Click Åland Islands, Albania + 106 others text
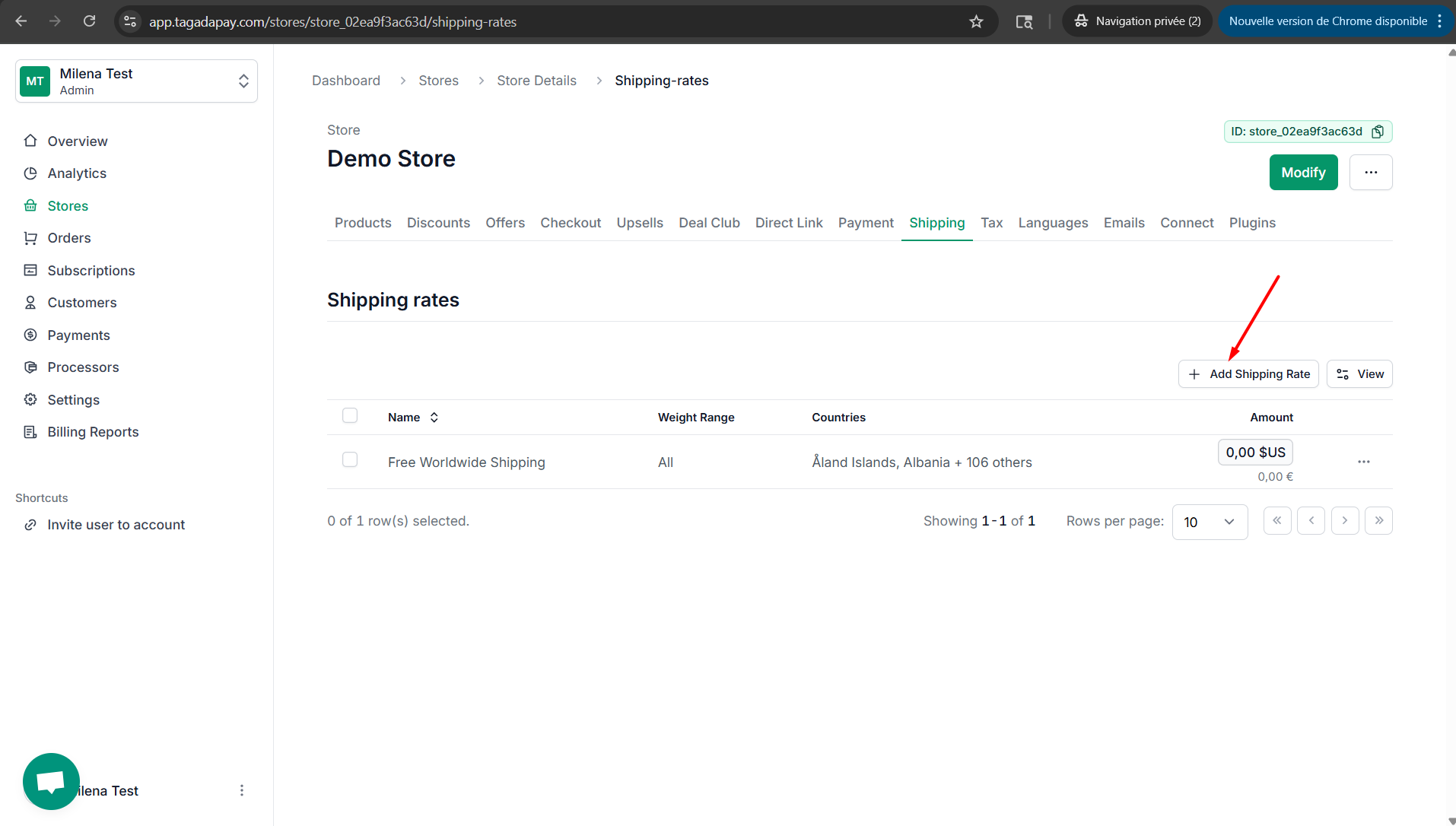Viewport: 1456px width, 826px height. tap(922, 462)
